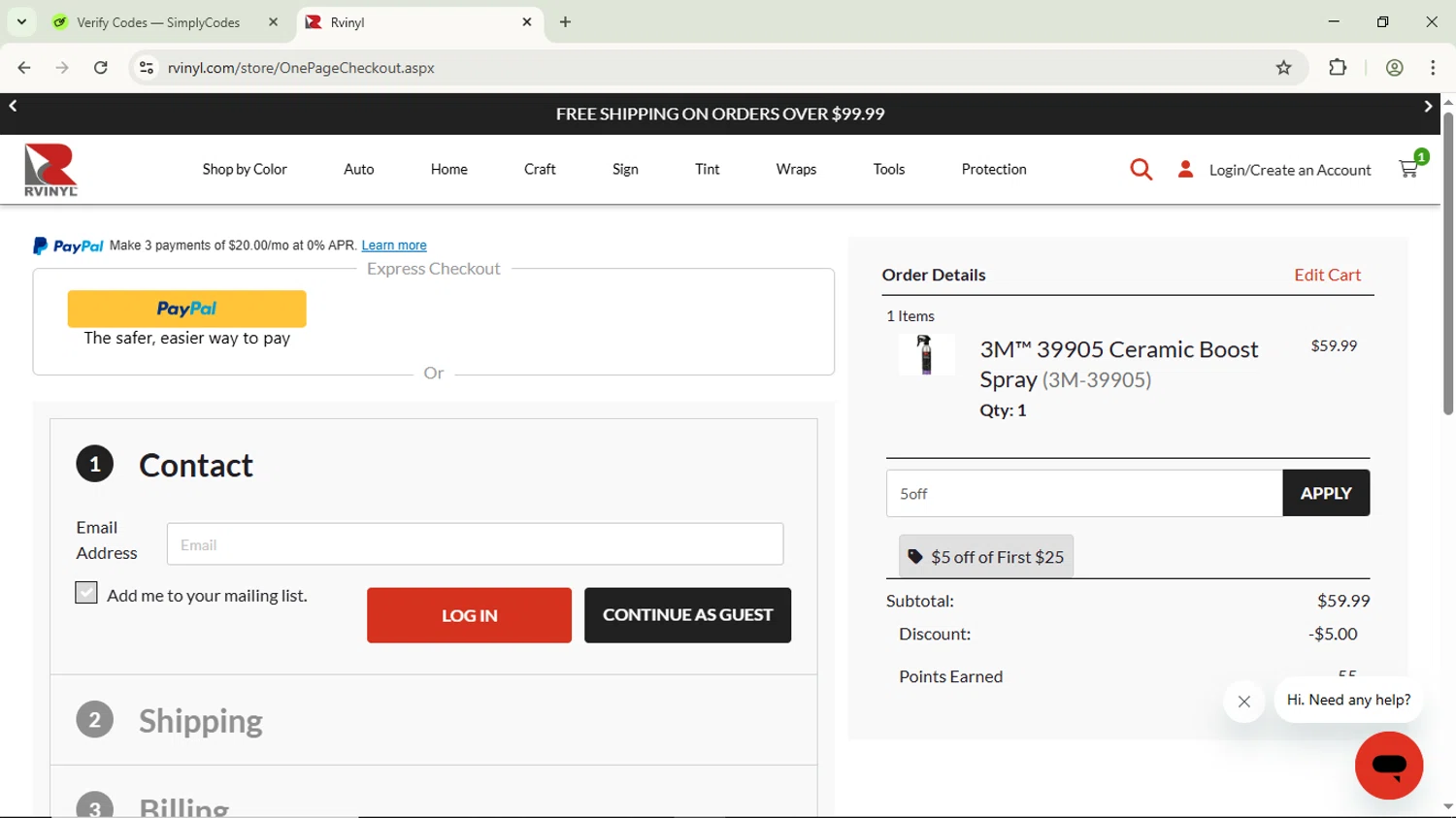Click the user account person icon
The height and width of the screenshot is (818, 1456).
click(1185, 169)
